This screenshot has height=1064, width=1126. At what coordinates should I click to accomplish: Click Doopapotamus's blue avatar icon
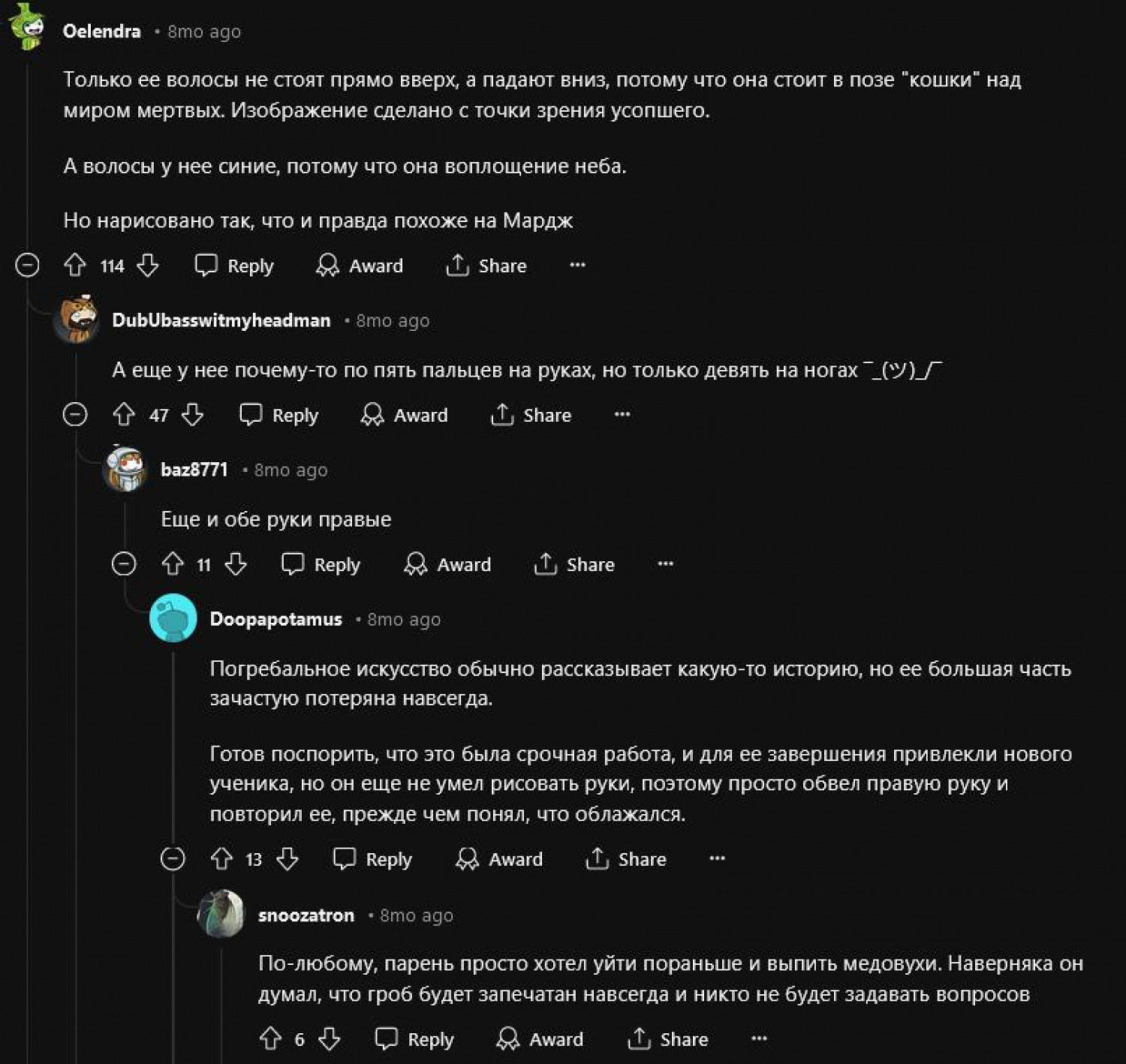[x=173, y=618]
